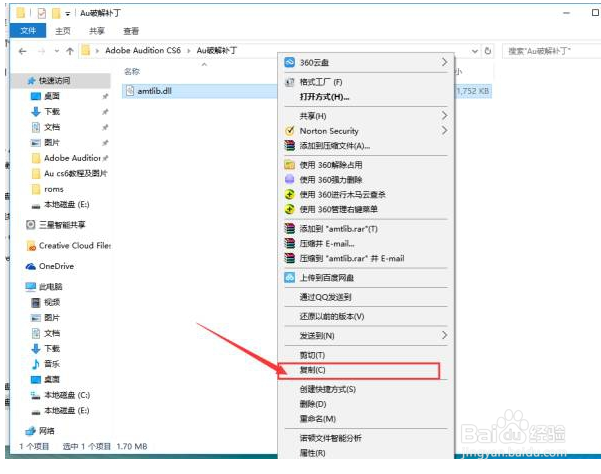Click the 360强力删除 purple icon
Image resolution: width=601 pixels, height=474 pixels.
coord(289,179)
